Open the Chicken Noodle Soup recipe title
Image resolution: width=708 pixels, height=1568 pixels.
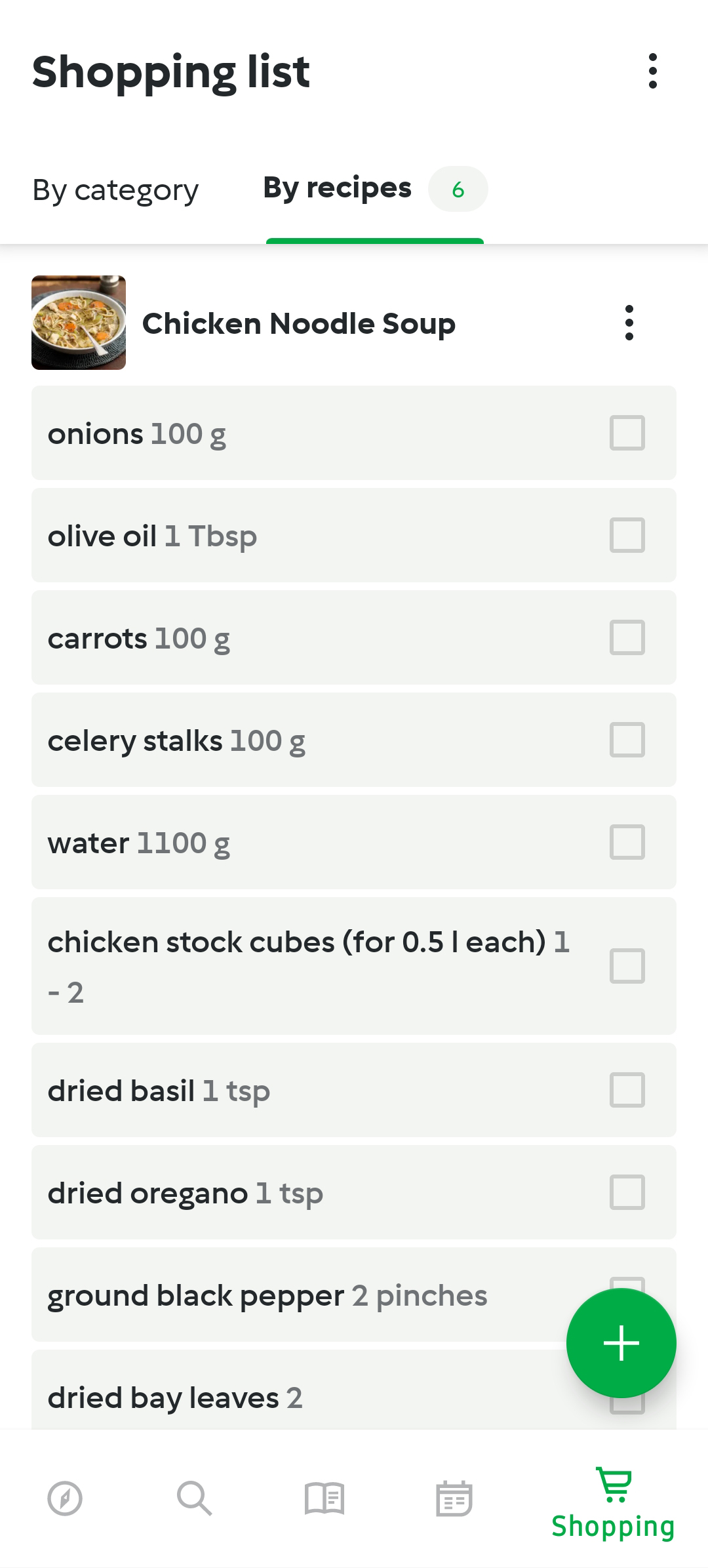click(x=299, y=323)
